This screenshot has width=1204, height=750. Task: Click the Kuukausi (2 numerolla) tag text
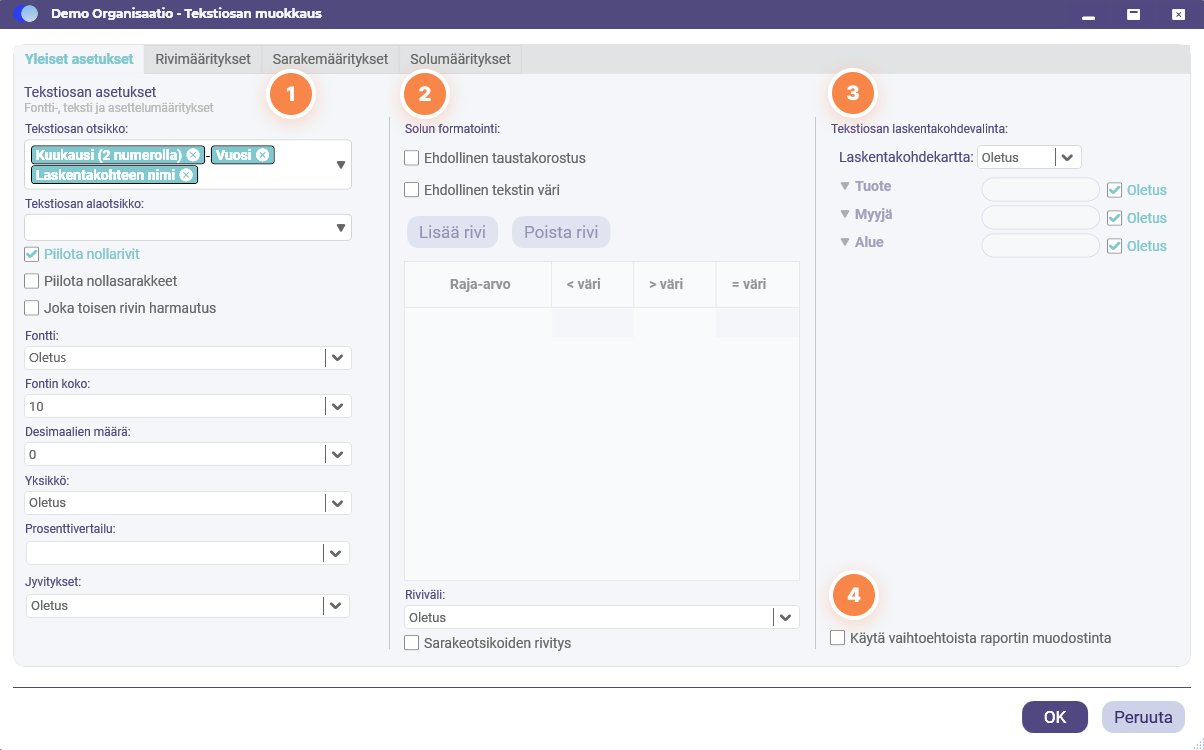point(109,155)
